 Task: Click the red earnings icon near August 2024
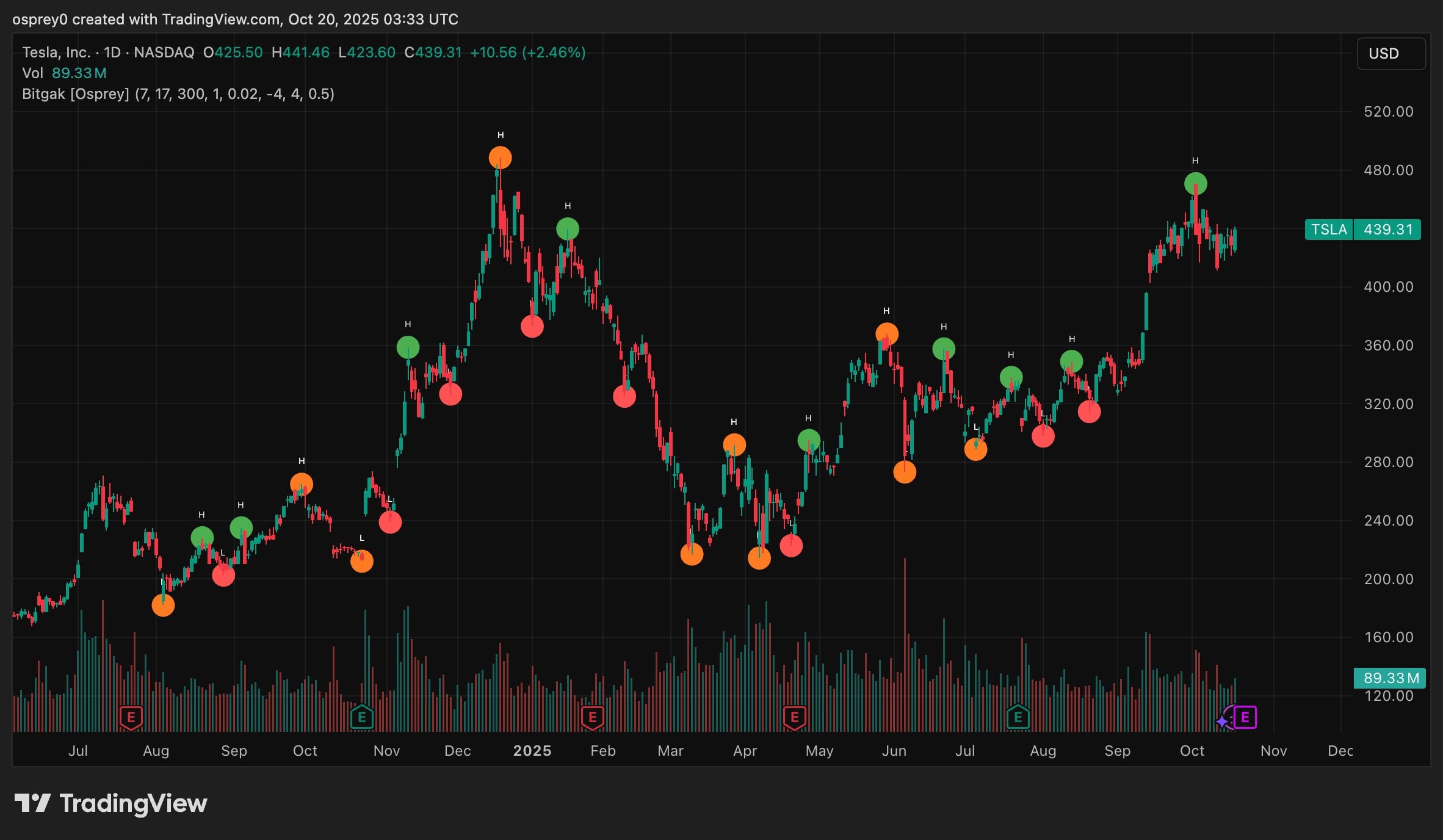(x=131, y=718)
